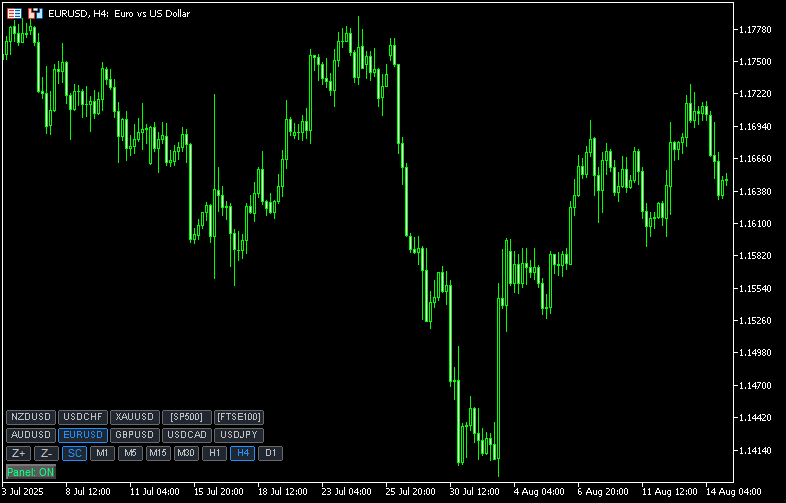Load the NZDUSD symbol

pos(30,417)
